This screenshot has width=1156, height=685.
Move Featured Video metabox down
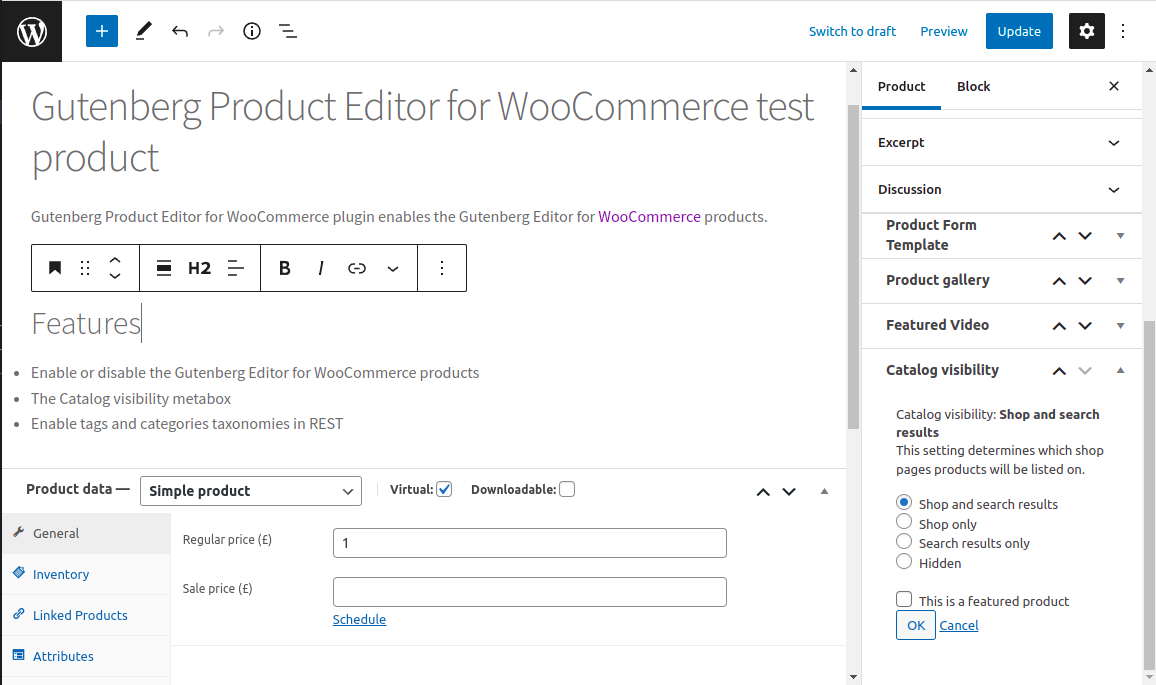click(x=1085, y=326)
